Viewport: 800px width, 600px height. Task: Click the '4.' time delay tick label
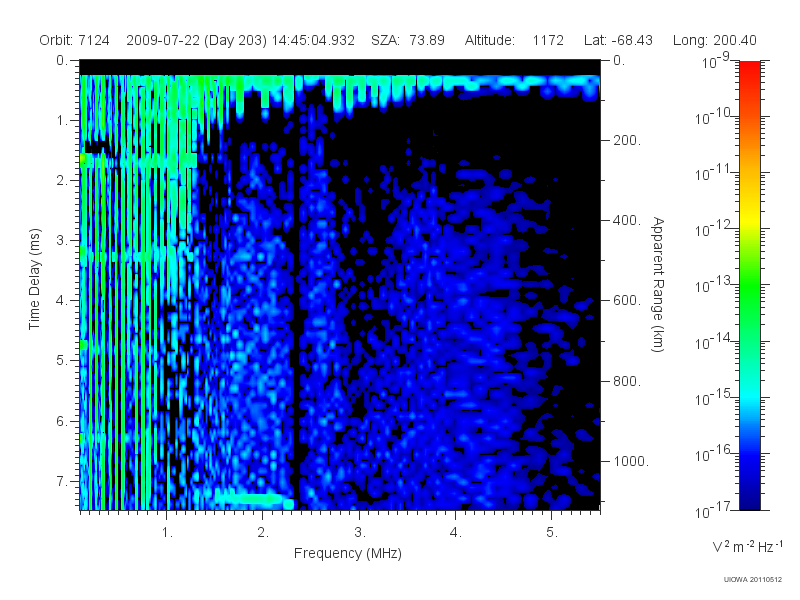pos(62,301)
